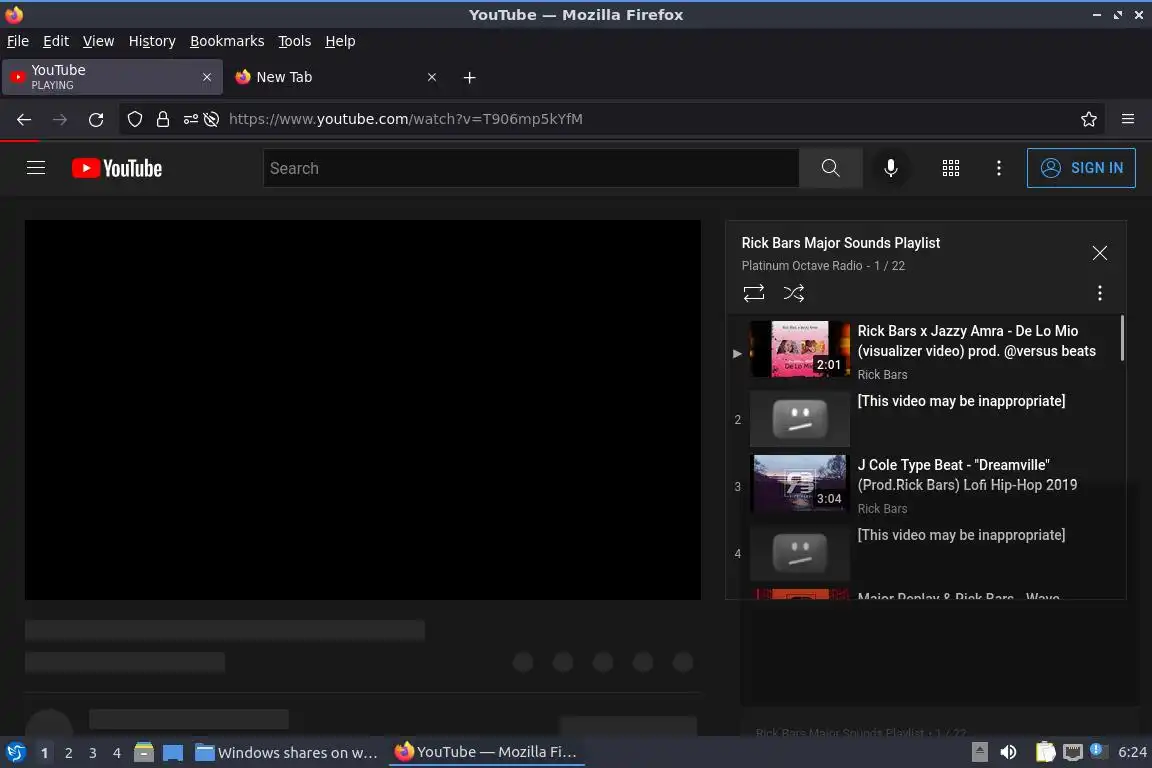Select the Rick Bars x Jazzy Amra title
Image resolution: width=1152 pixels, height=768 pixels.
coord(976,341)
